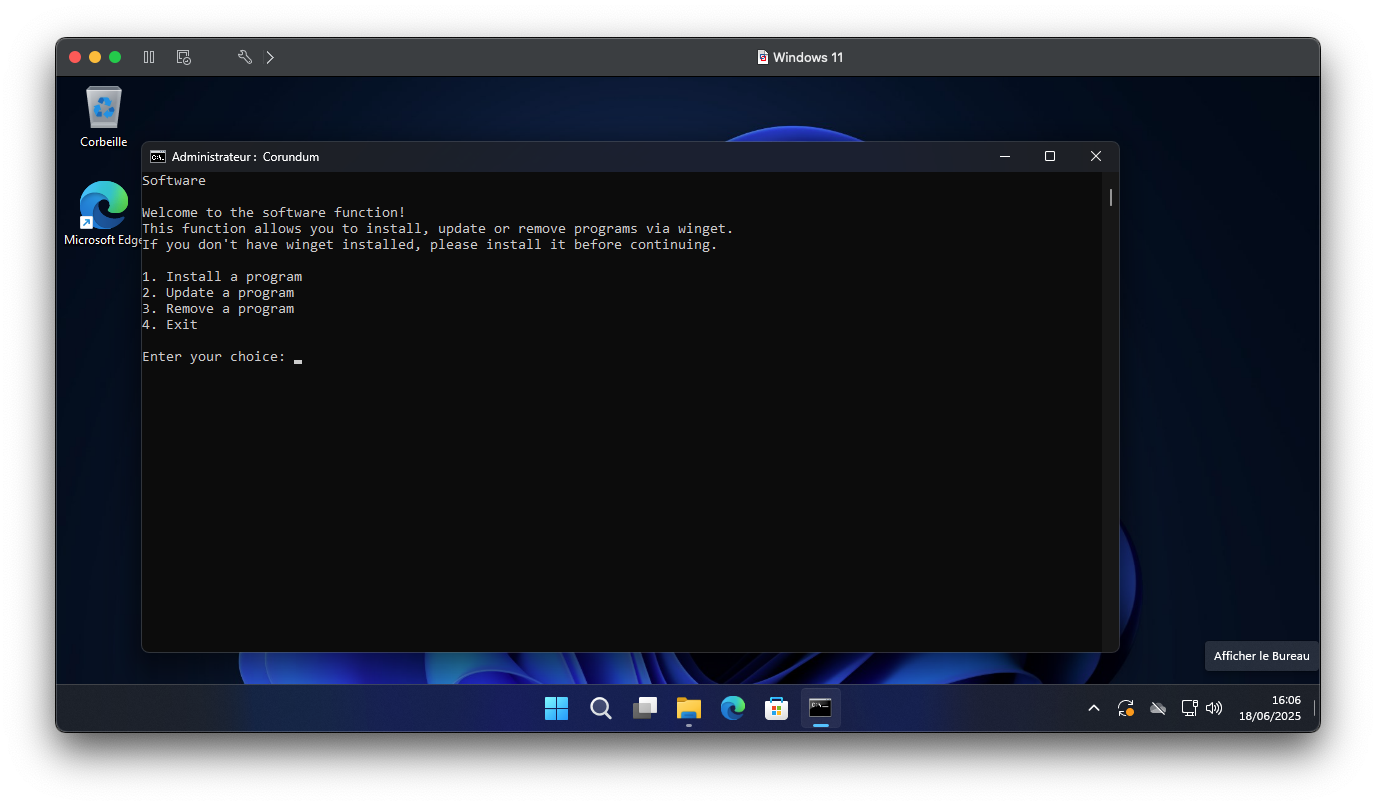Pause the virtual machine from the toolbar

(x=149, y=57)
